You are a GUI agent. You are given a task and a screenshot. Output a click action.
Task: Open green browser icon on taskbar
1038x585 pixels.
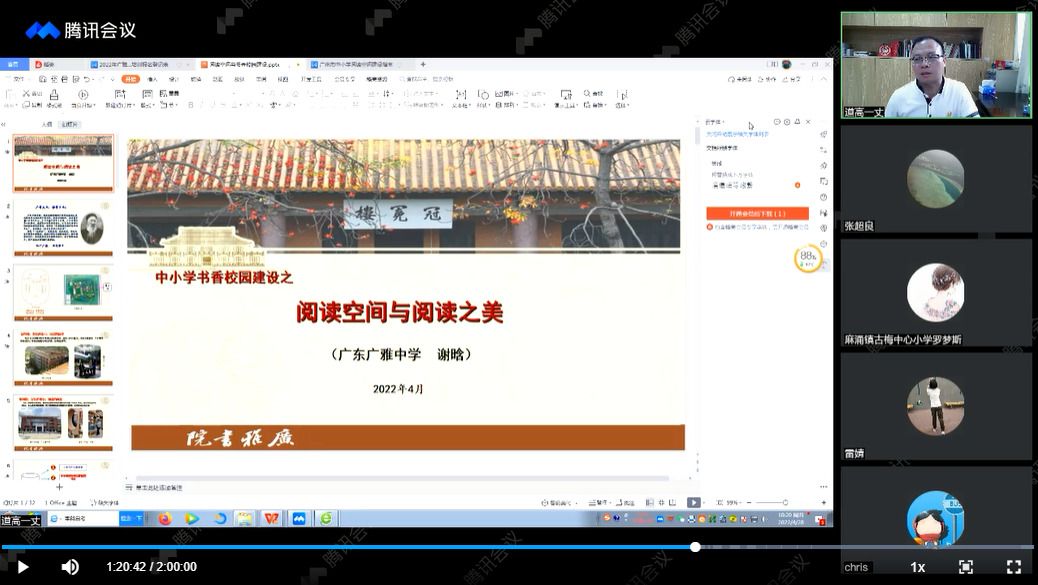pos(326,519)
